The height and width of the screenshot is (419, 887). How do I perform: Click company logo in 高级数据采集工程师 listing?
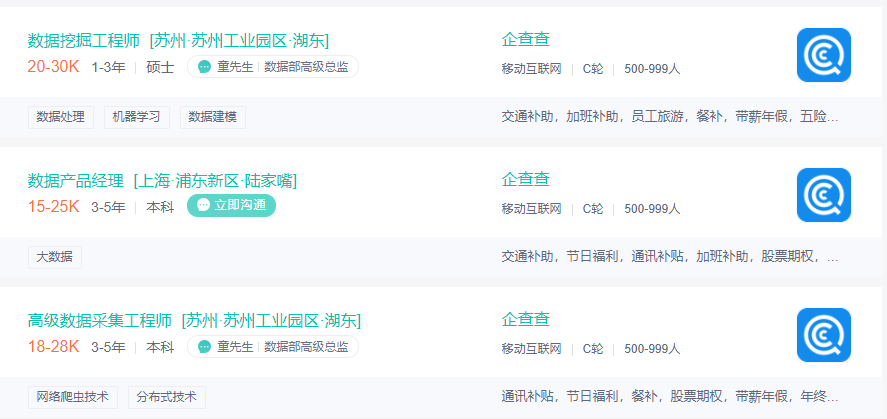pyautogui.click(x=823, y=334)
